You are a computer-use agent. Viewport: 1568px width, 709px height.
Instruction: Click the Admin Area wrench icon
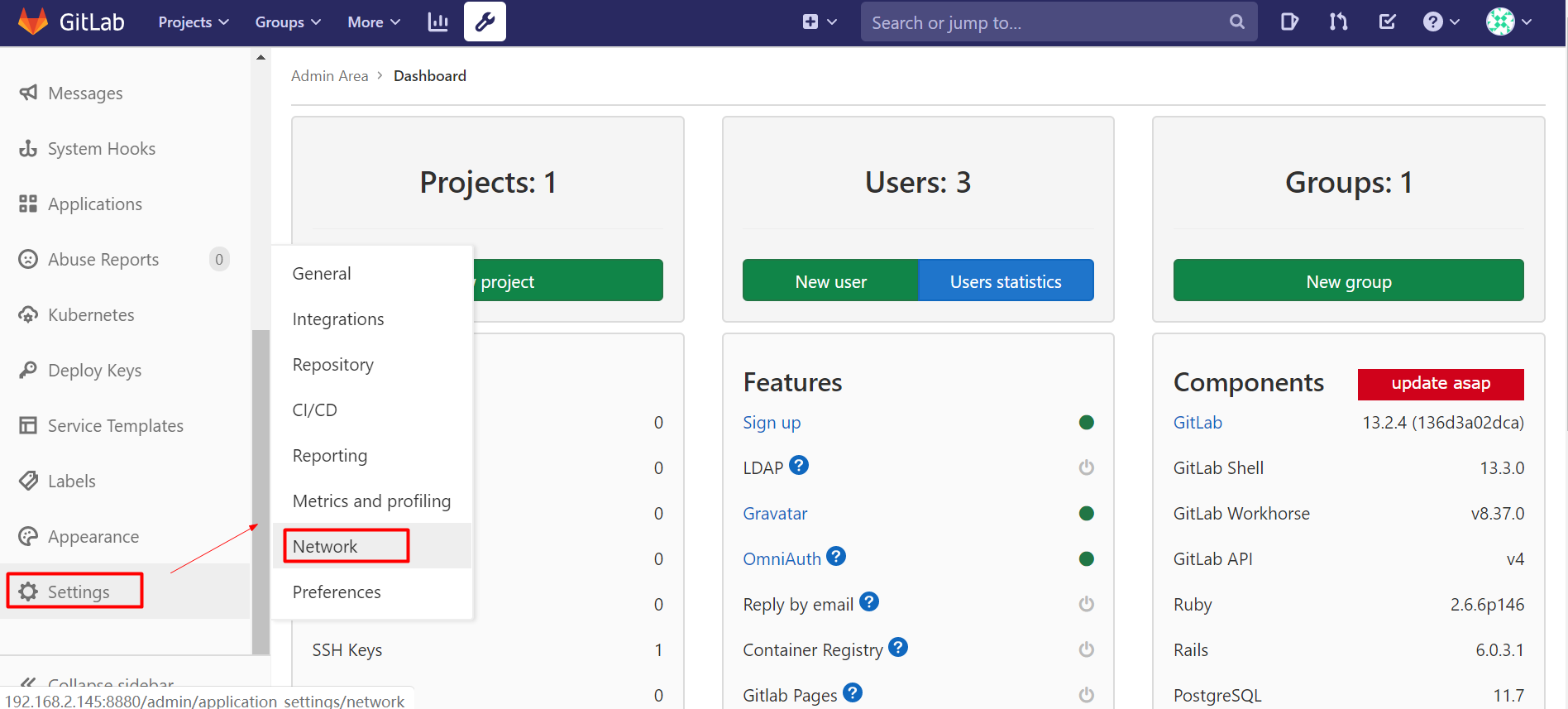[485, 22]
